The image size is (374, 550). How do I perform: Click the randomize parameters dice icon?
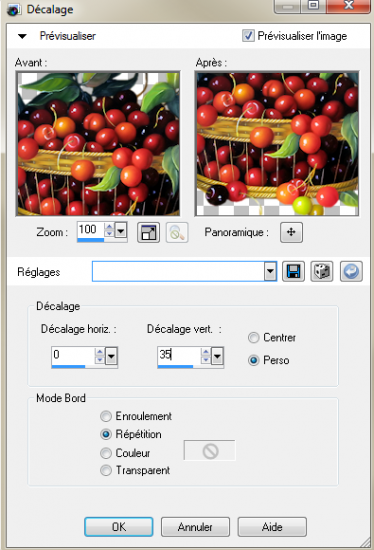coord(322,271)
